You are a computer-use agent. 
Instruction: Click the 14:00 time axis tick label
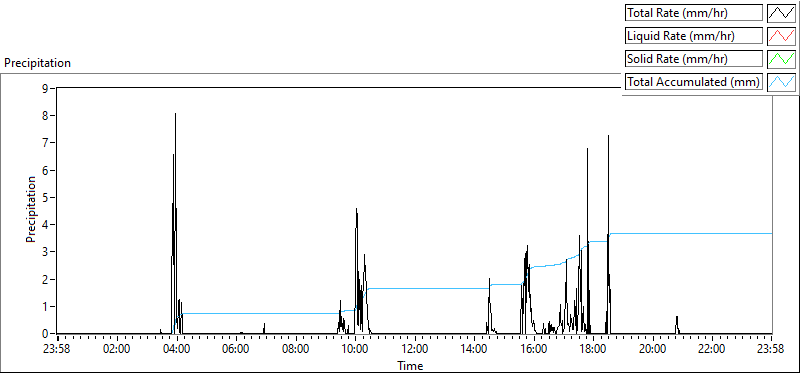pyautogui.click(x=474, y=350)
